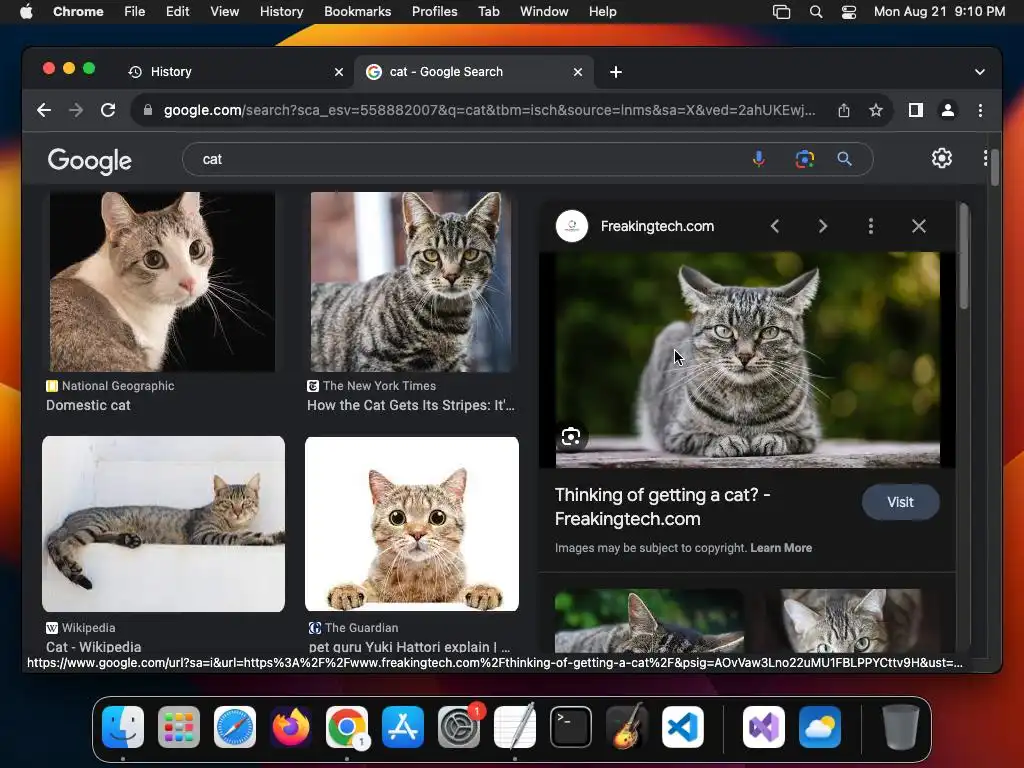1024x768 pixels.
Task: Open the Bookmarks menu
Action: (x=357, y=11)
